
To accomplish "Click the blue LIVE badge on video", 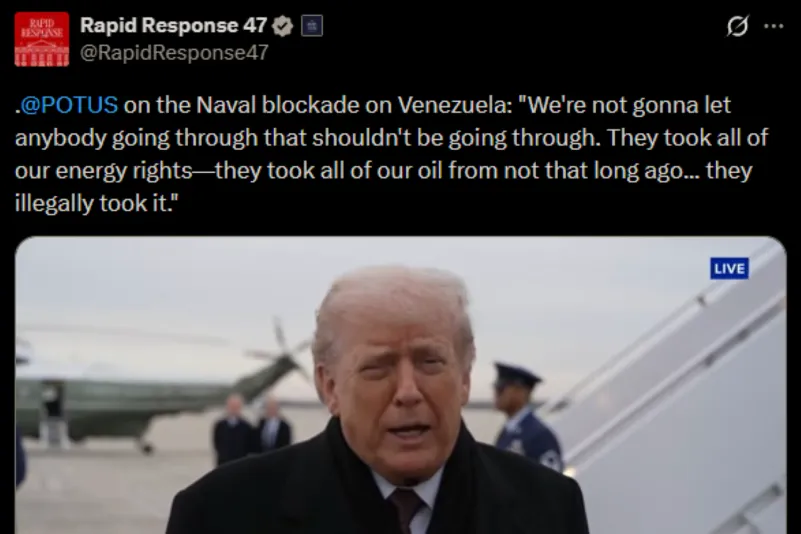I will 729,268.
